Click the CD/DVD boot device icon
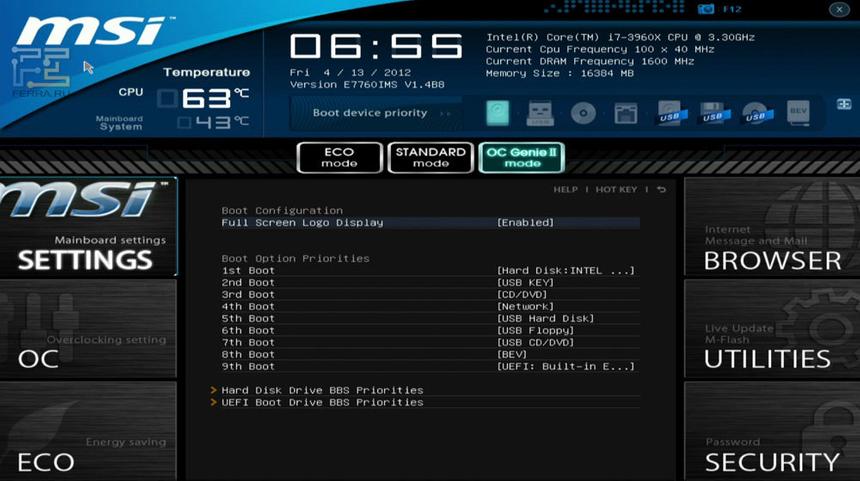Screen dimensions: 860x481 tap(583, 114)
